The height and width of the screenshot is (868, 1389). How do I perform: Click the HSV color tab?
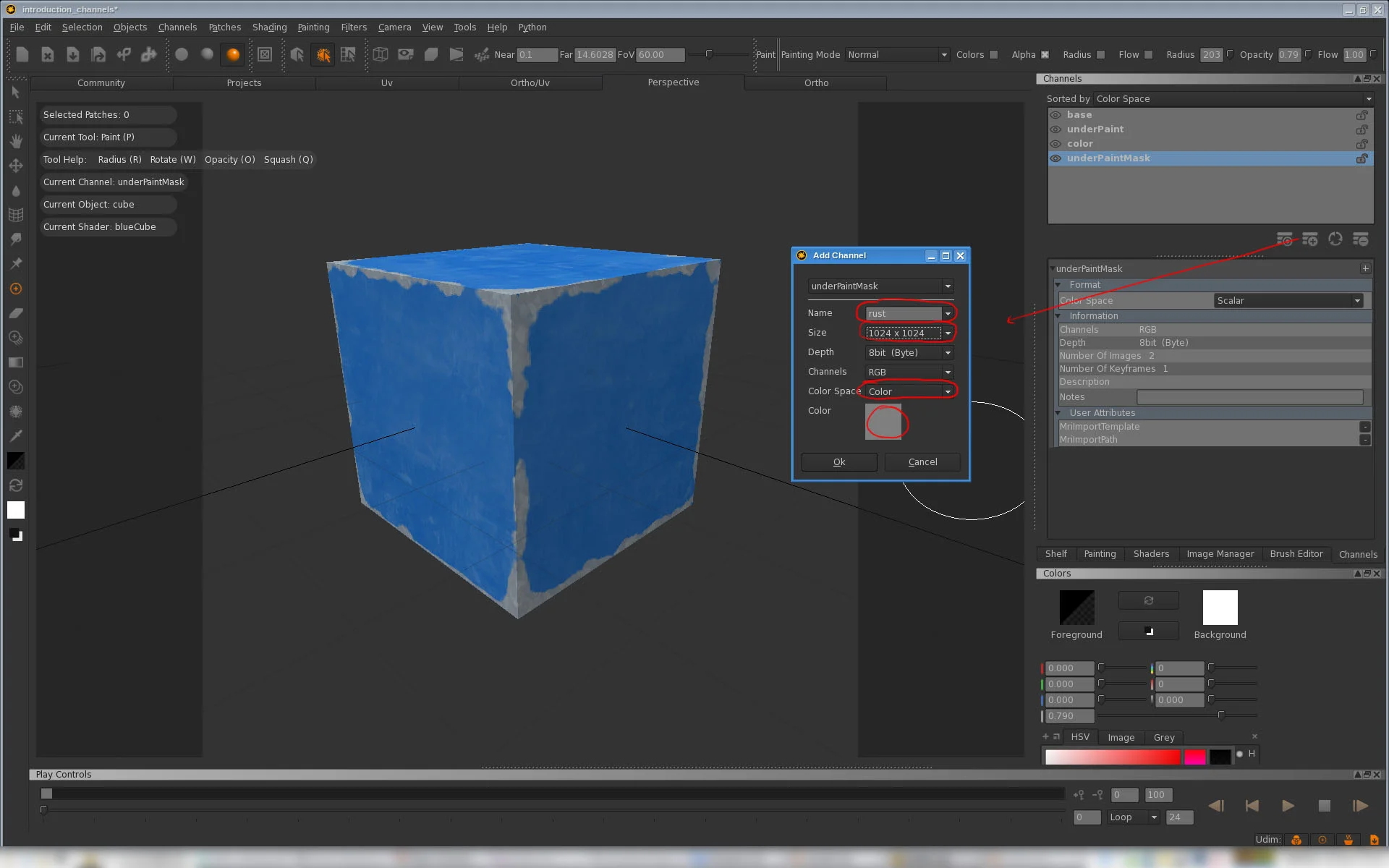(1080, 737)
